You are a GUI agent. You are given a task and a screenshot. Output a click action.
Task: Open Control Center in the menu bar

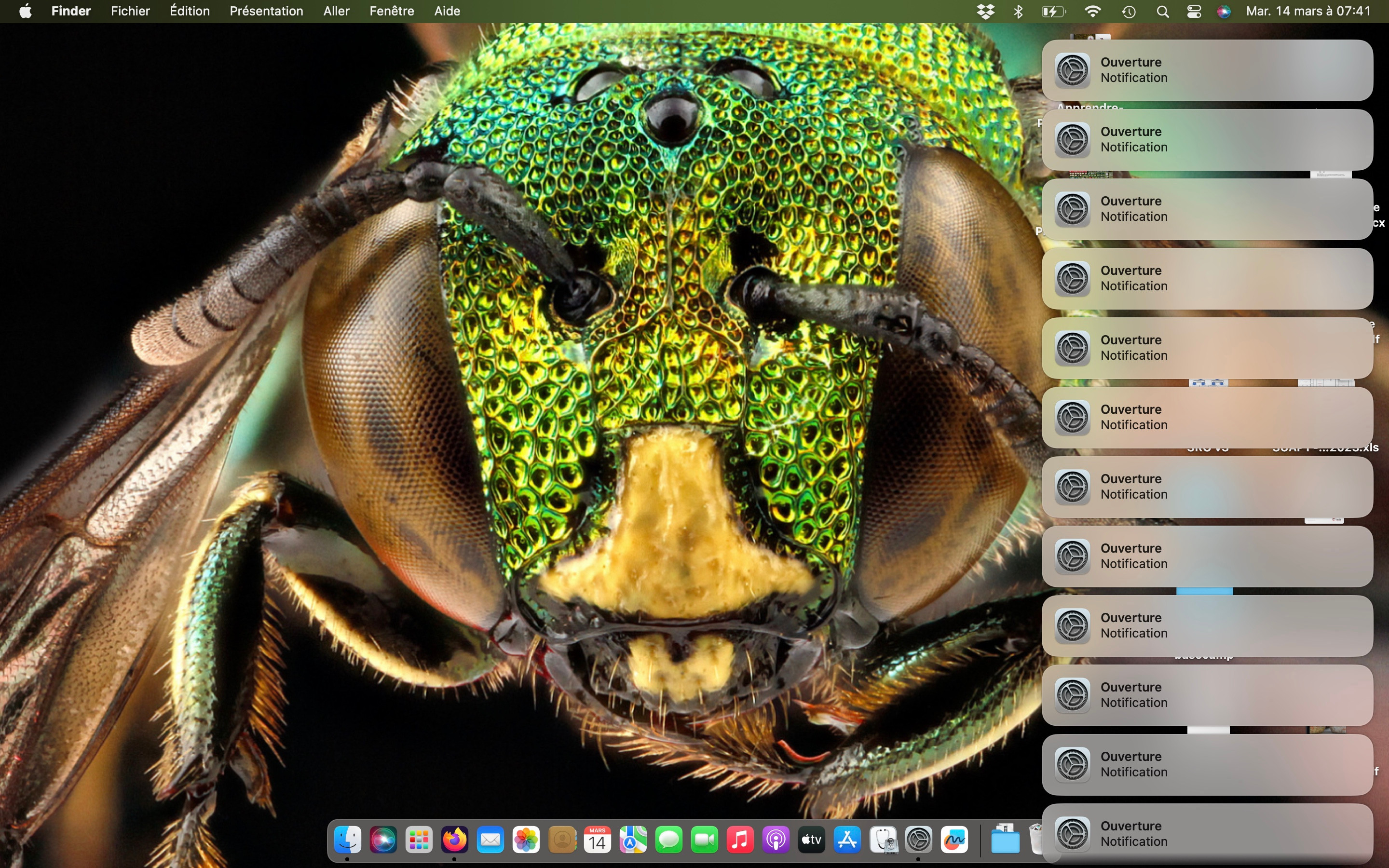click(x=1194, y=12)
